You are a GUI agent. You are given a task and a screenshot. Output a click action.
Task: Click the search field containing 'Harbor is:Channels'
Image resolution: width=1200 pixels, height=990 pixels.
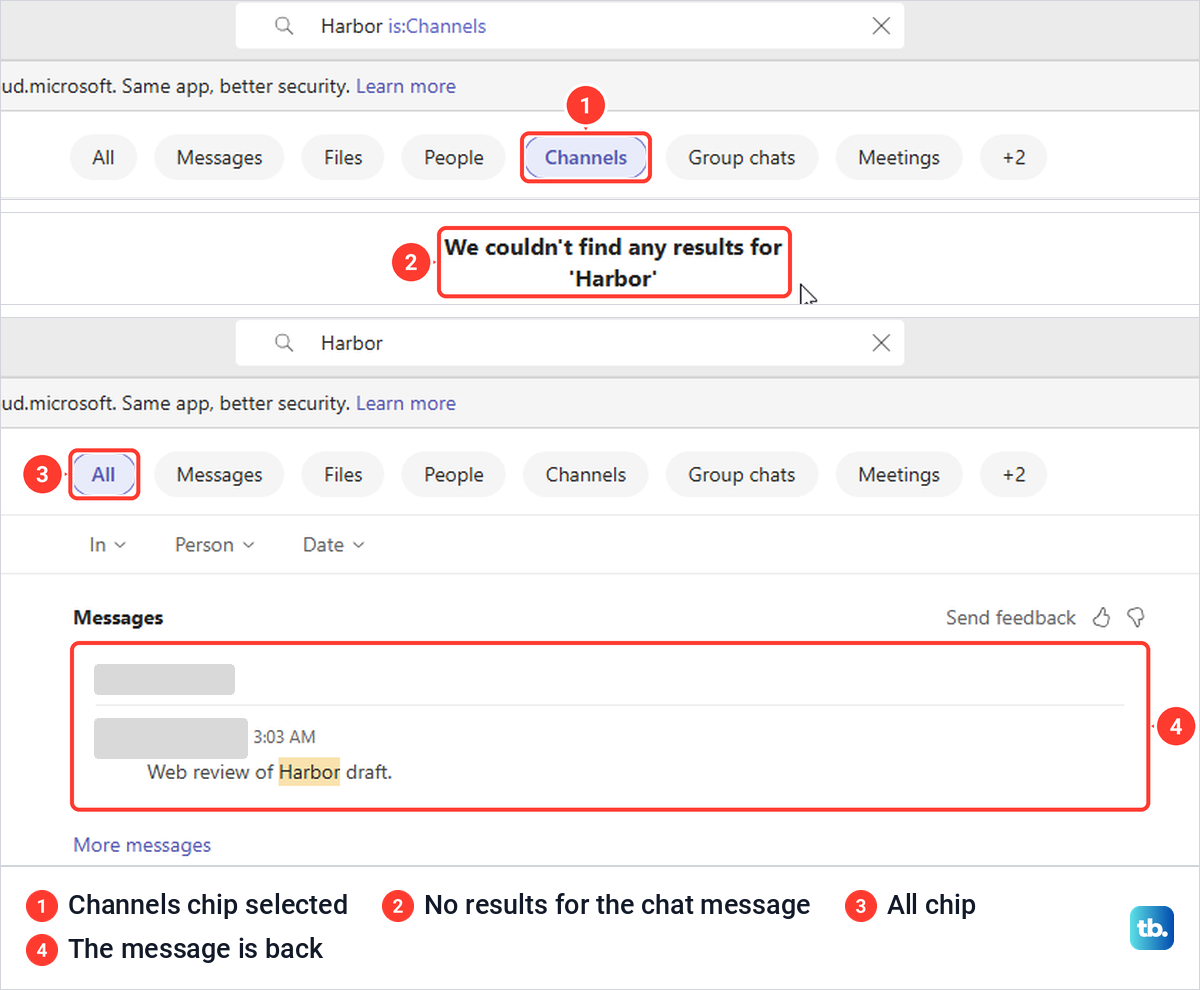(x=570, y=26)
